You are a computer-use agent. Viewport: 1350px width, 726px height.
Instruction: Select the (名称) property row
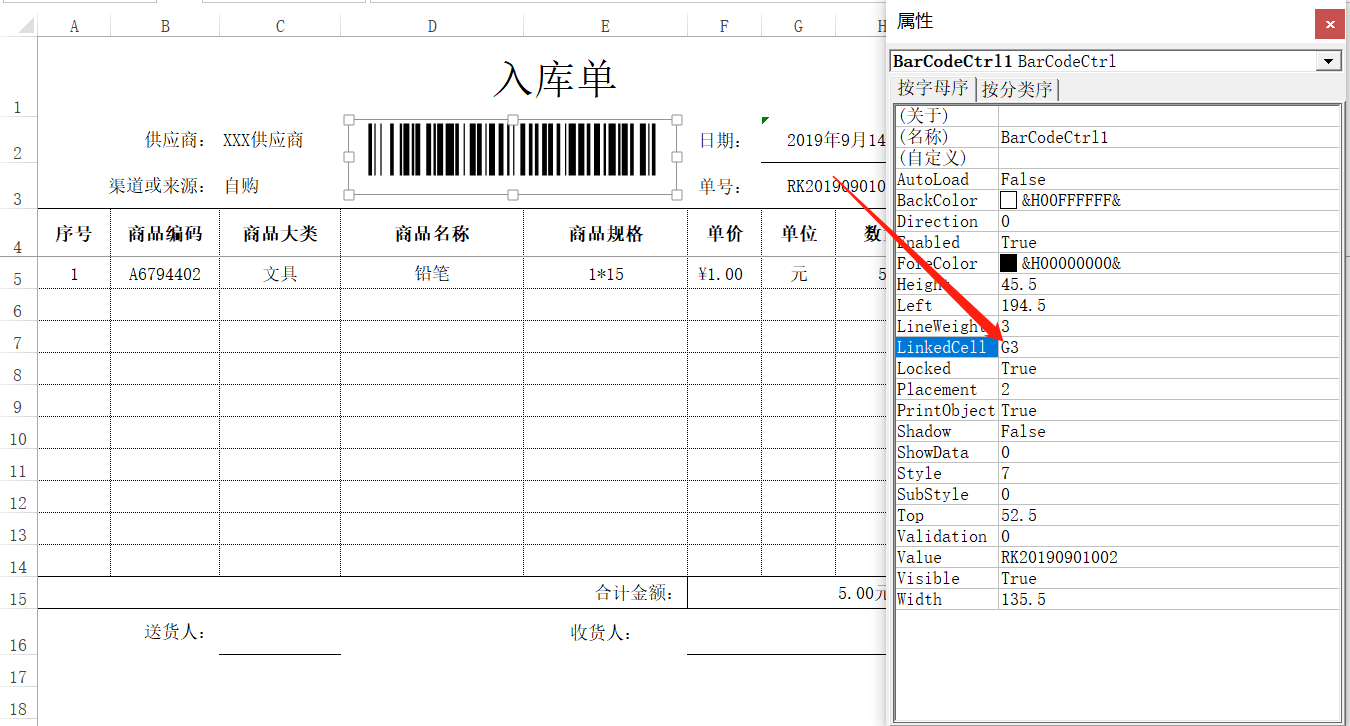coord(1117,137)
